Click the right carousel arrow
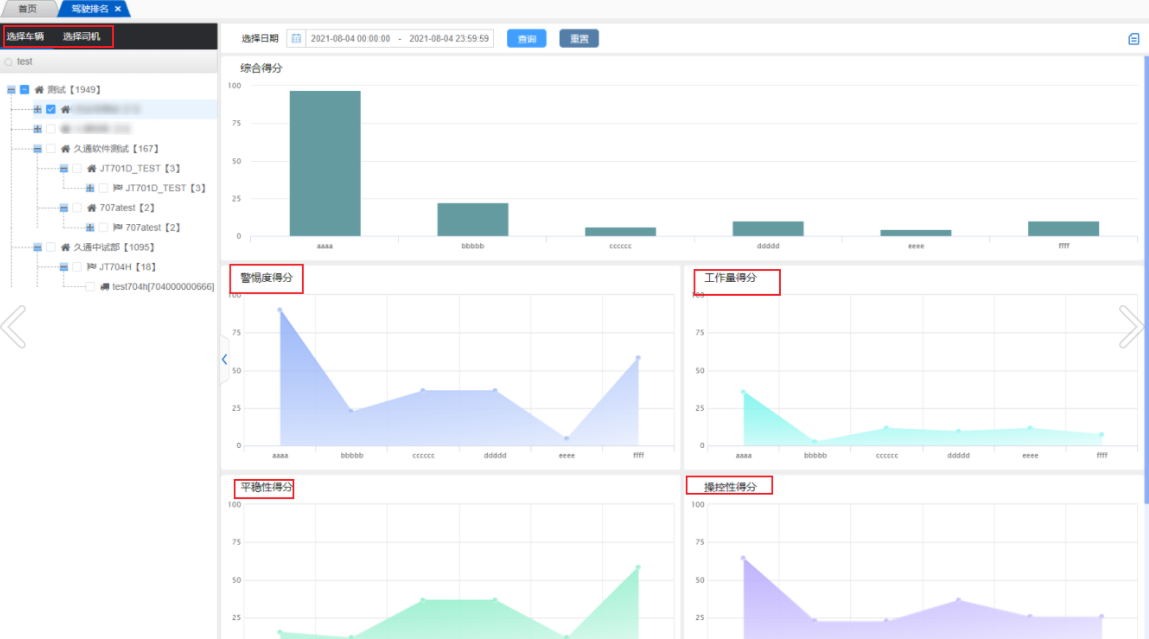The image size is (1149, 639). (x=1131, y=327)
